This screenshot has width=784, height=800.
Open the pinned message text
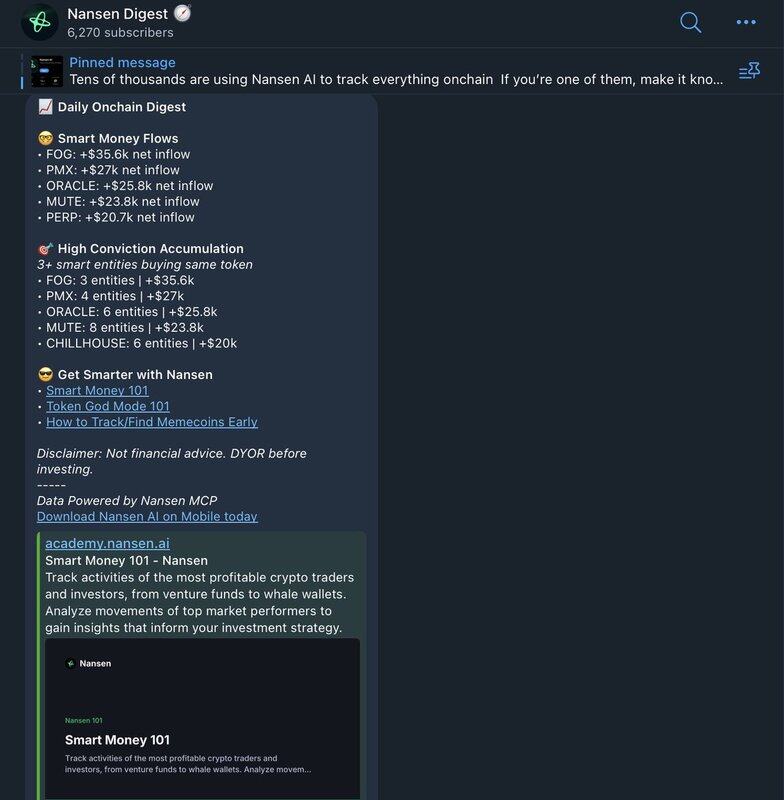[396, 78]
